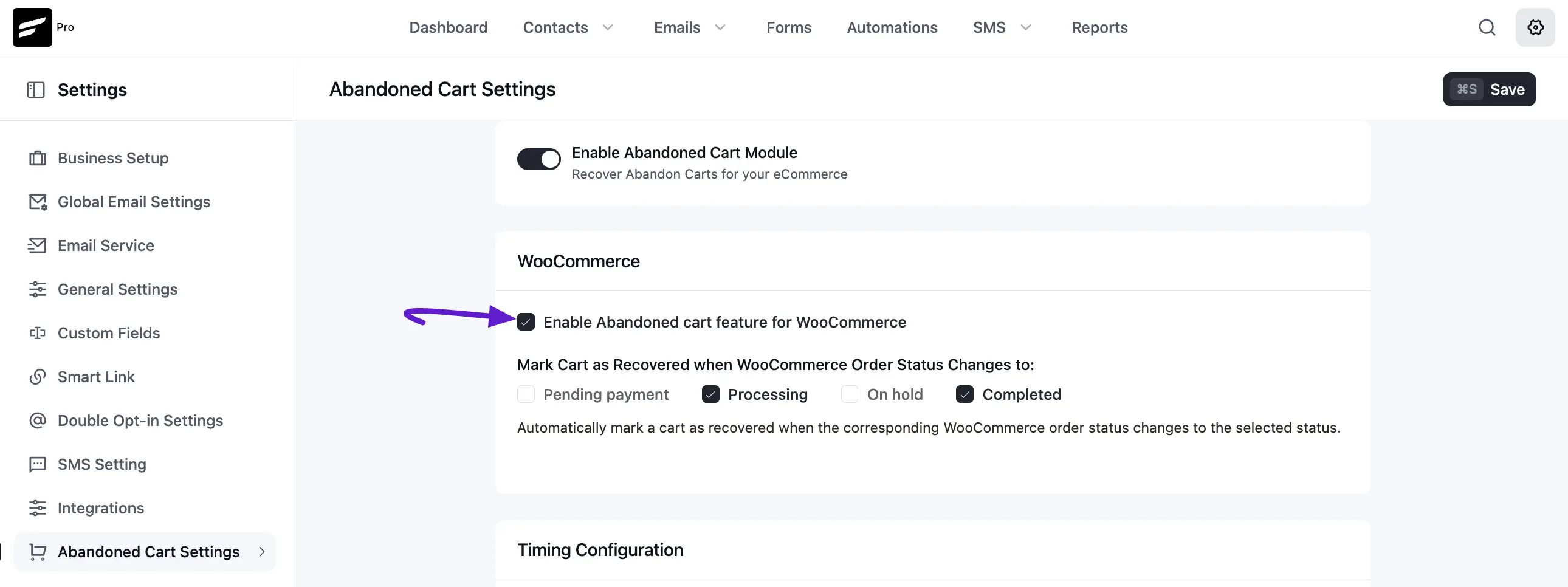Open Business Setup settings
Viewport: 1568px width, 587px height.
click(x=113, y=158)
